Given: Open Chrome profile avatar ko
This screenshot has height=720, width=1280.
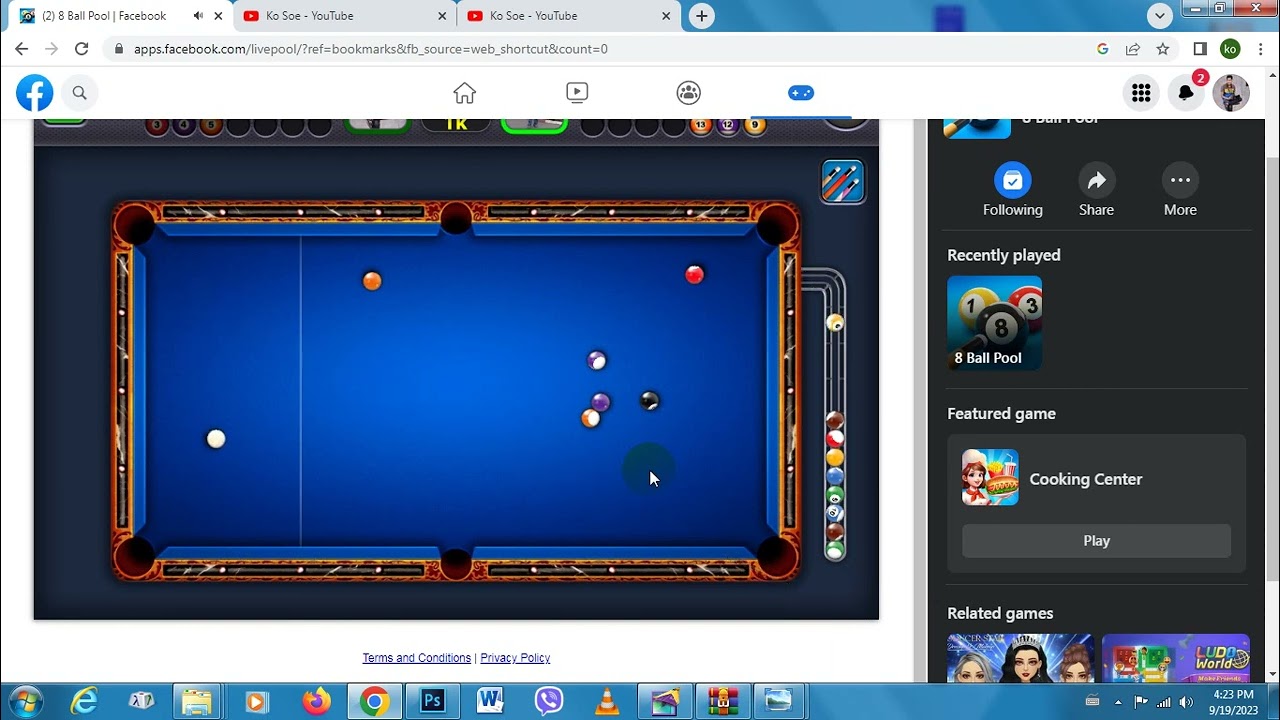Looking at the screenshot, I should [1230, 49].
